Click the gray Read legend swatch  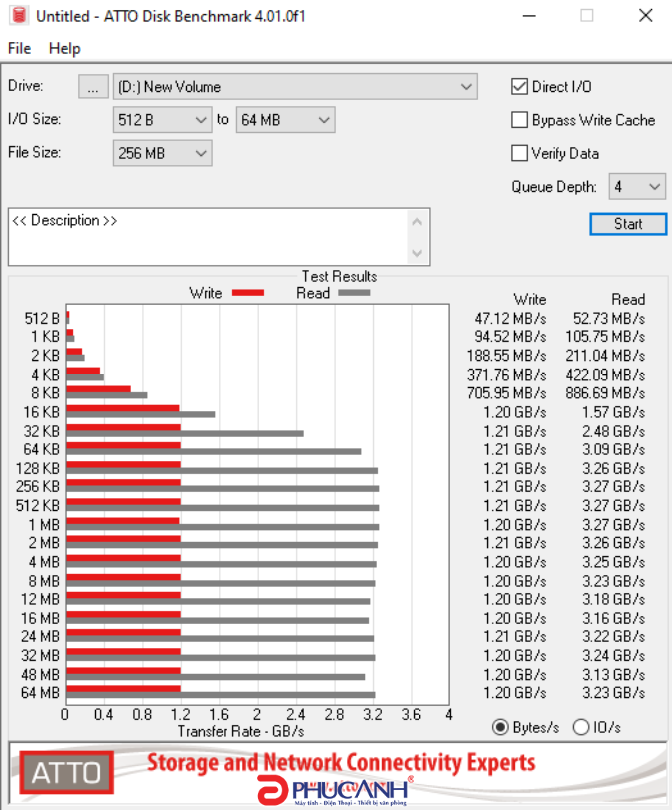pos(354,293)
